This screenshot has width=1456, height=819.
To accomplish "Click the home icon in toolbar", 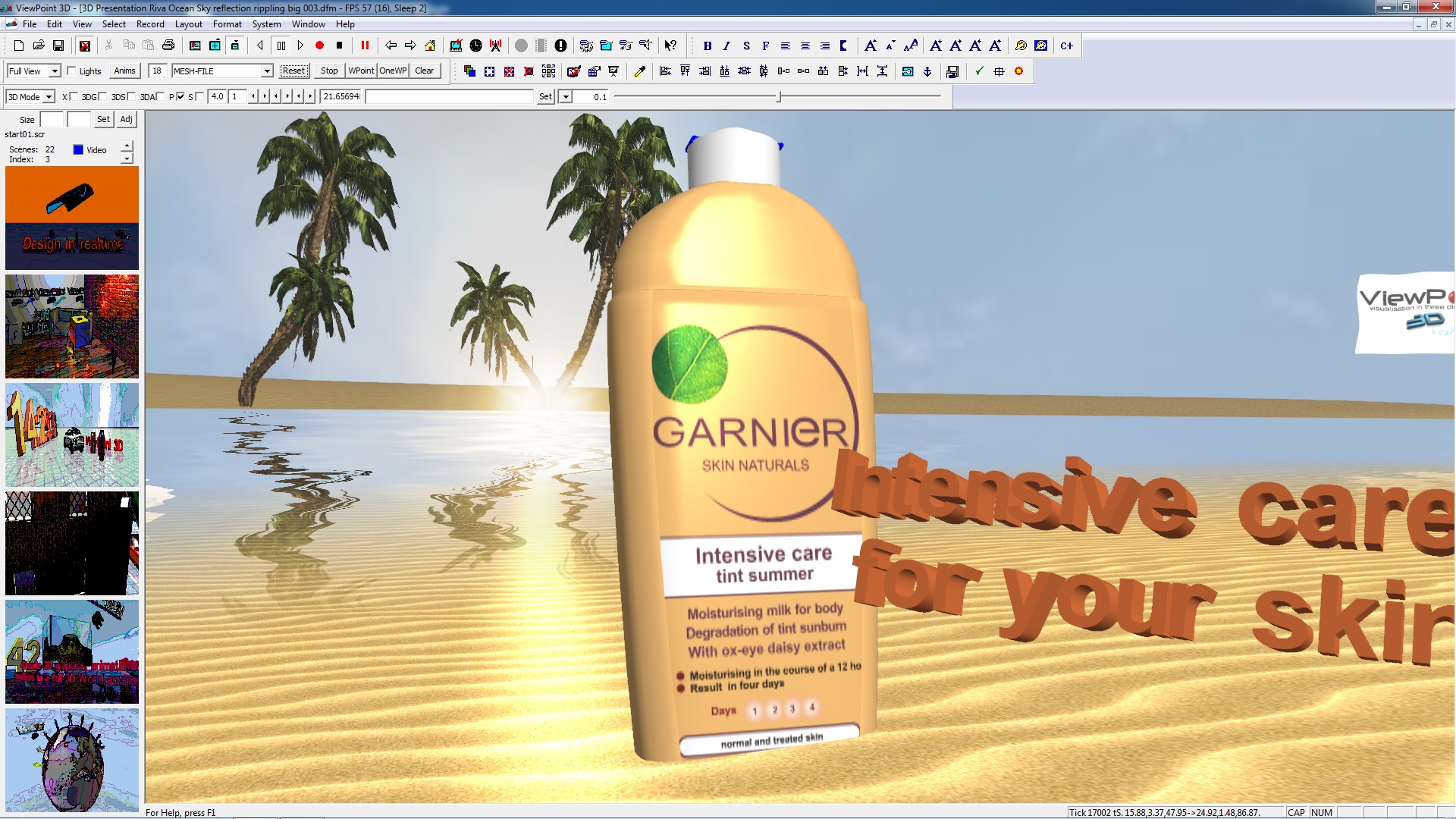I will (x=430, y=45).
